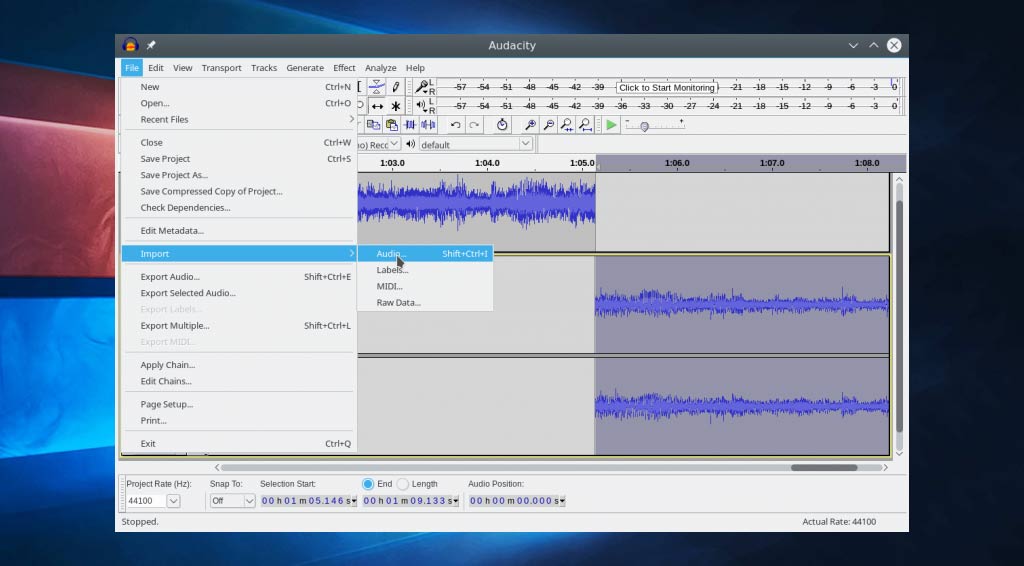Click Exit in File menu

239,443
